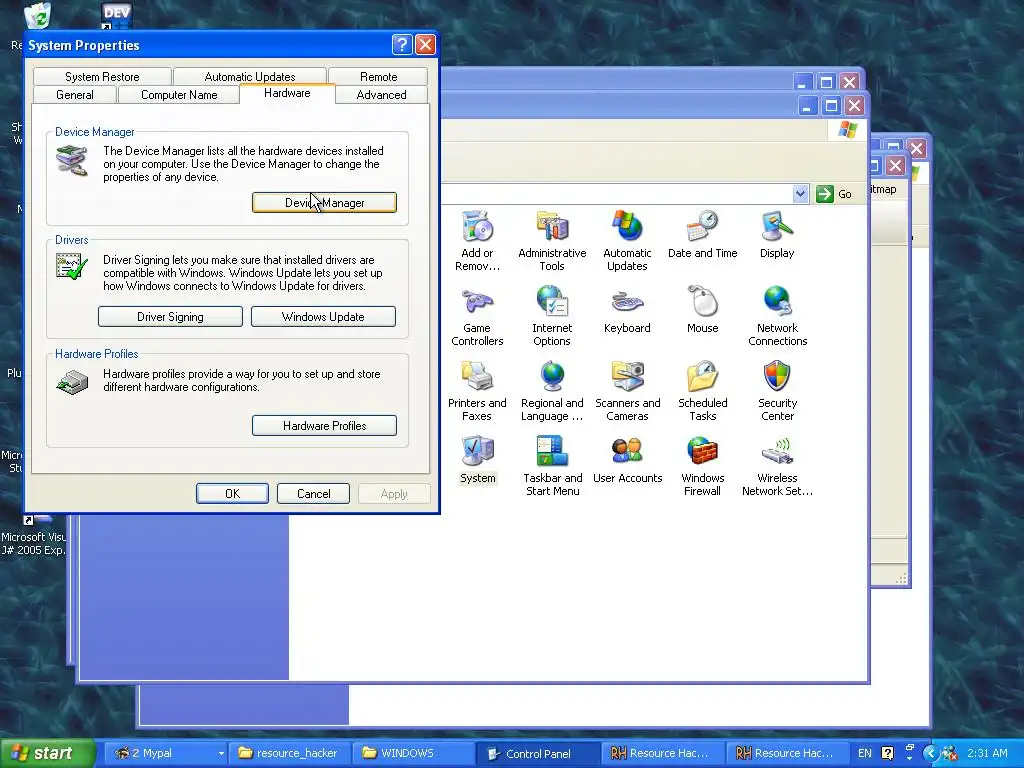This screenshot has width=1024, height=768.
Task: Switch to the Automatic Updates tab
Action: coord(249,76)
